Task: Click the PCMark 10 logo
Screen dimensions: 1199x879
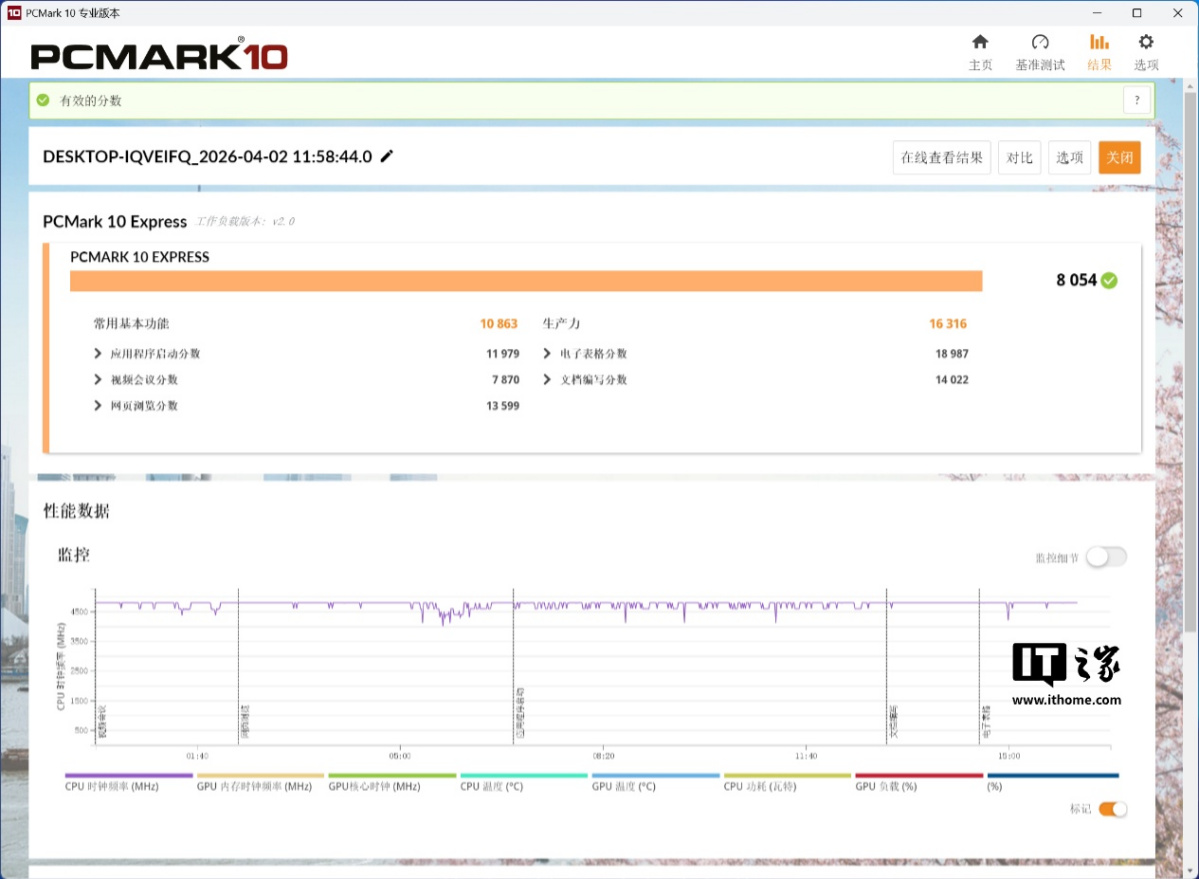Action: (159, 55)
